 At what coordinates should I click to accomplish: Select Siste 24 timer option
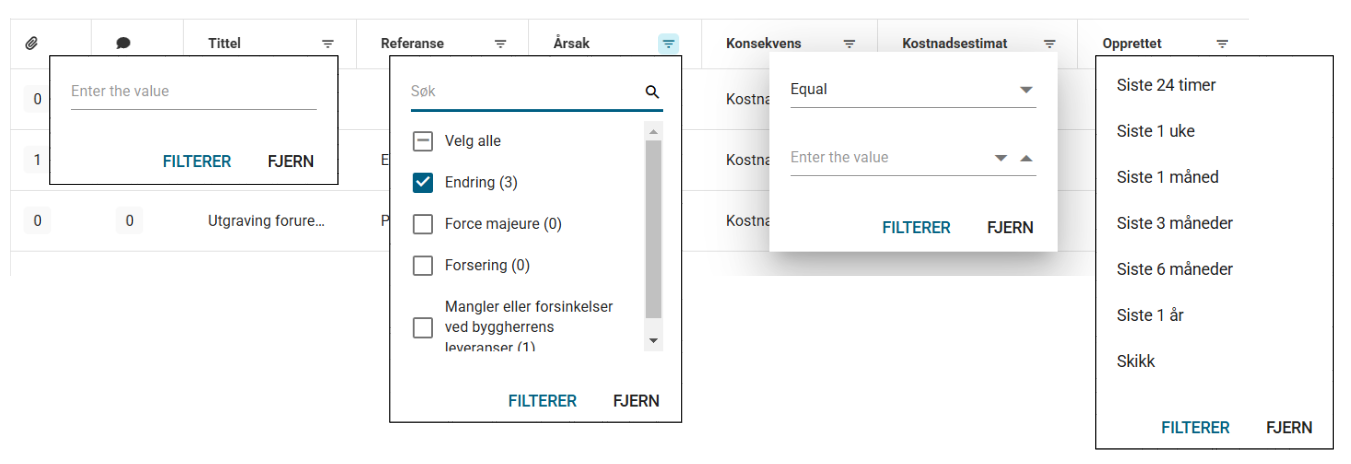pos(1166,85)
